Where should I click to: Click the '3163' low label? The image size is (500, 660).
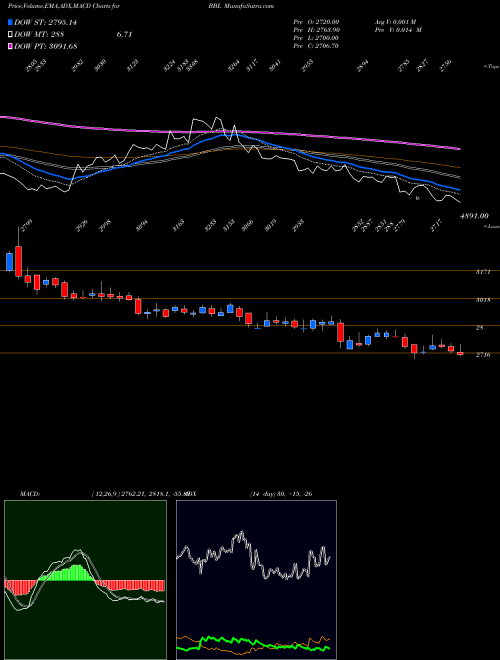pos(178,225)
